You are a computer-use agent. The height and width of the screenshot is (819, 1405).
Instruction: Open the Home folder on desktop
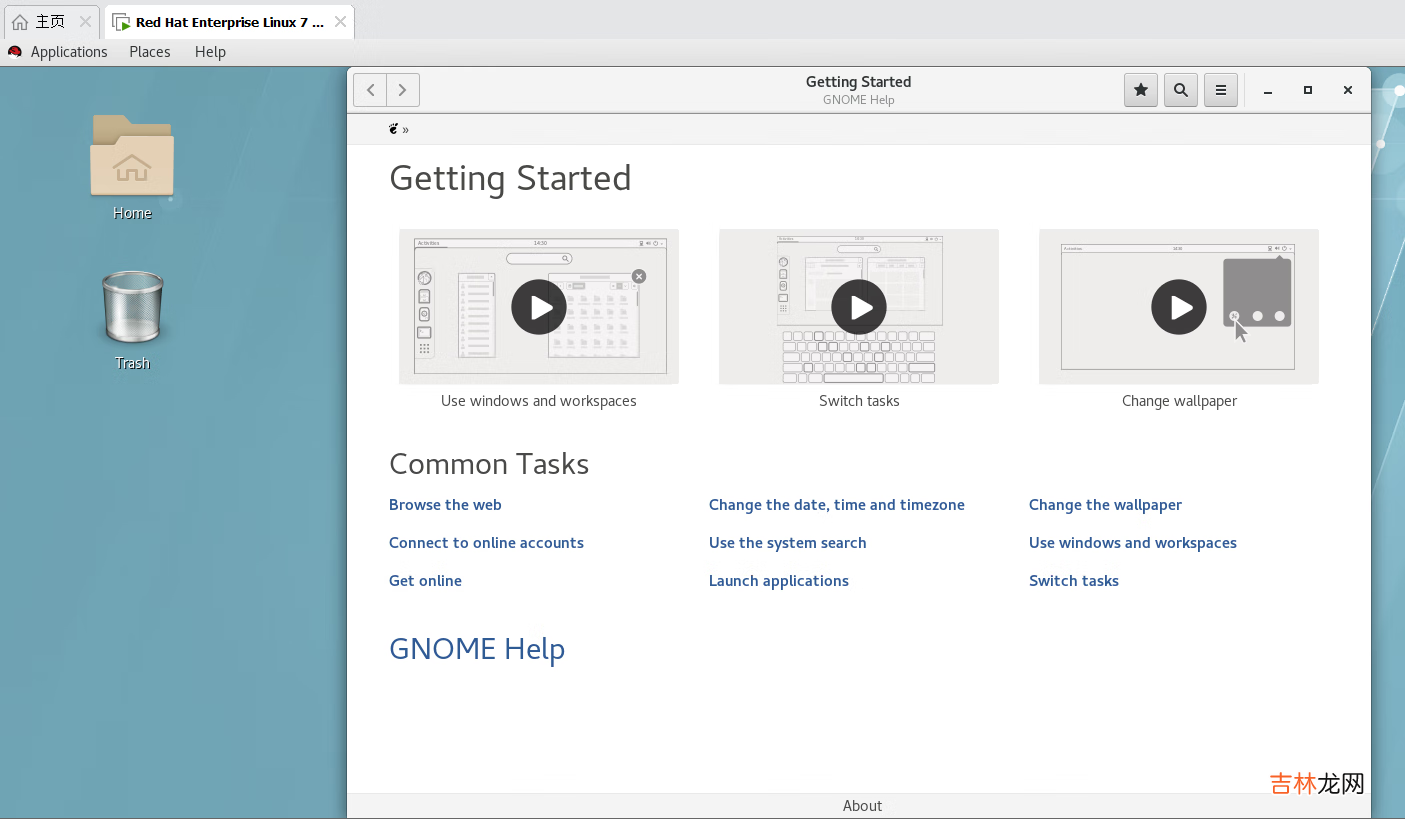[132, 158]
